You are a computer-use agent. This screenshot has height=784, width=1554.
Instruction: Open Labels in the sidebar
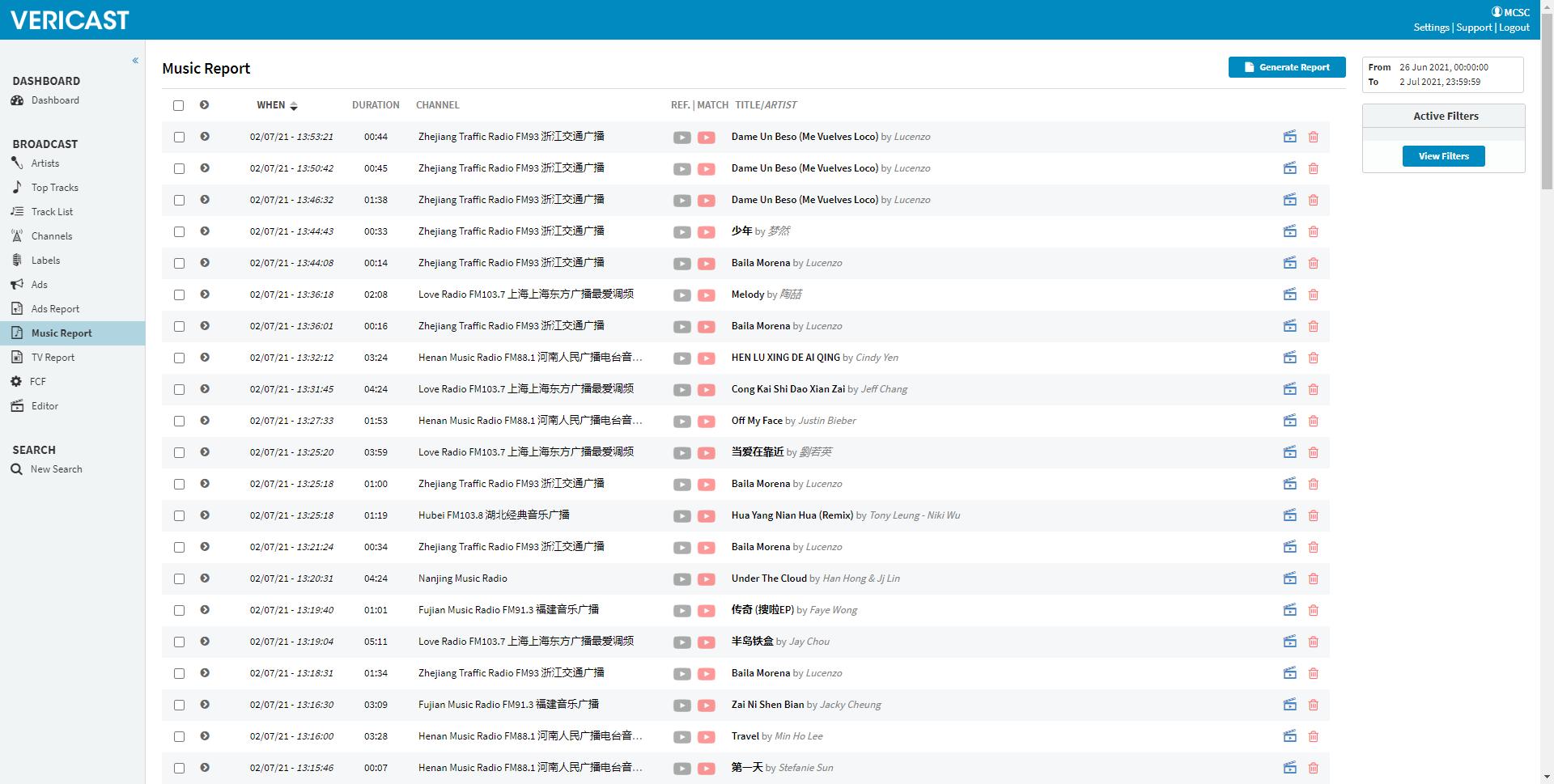(45, 261)
